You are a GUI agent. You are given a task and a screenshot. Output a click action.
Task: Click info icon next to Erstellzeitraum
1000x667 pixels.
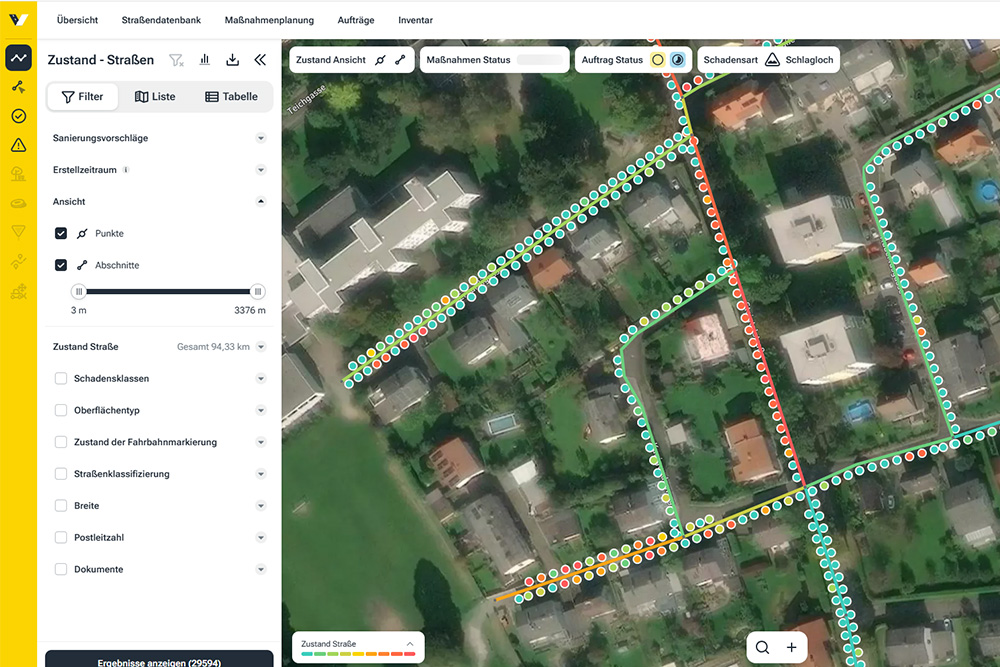pos(126,170)
